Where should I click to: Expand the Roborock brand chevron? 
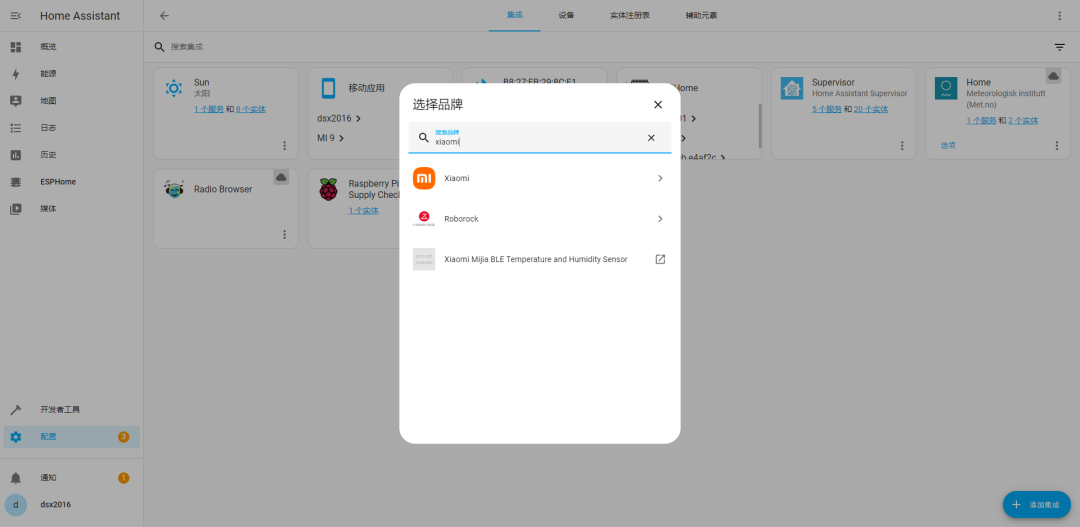click(660, 218)
